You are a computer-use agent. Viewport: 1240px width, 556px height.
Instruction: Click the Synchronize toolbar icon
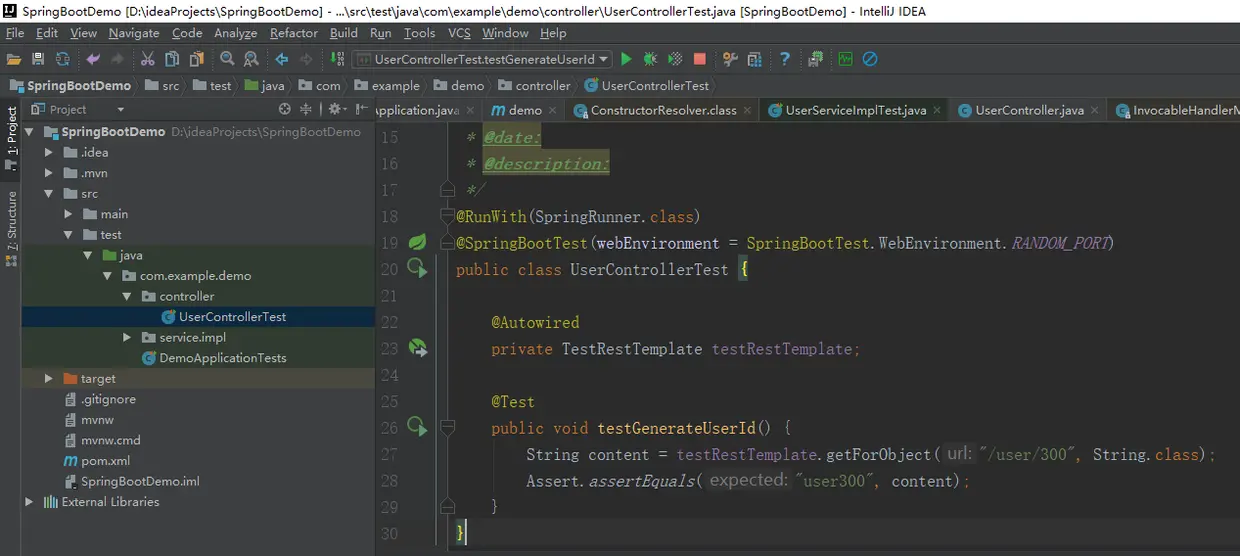point(63,60)
